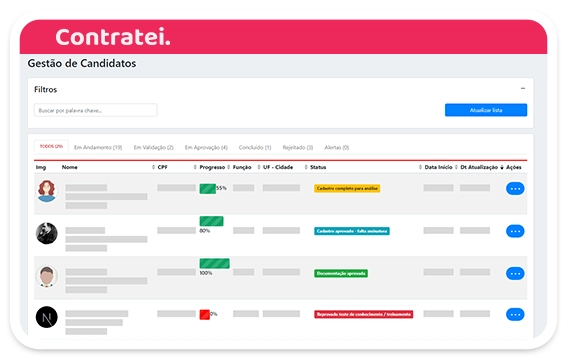Open actions menu for the rejected 0% candidate
This screenshot has width=570, height=360.
[x=515, y=315]
